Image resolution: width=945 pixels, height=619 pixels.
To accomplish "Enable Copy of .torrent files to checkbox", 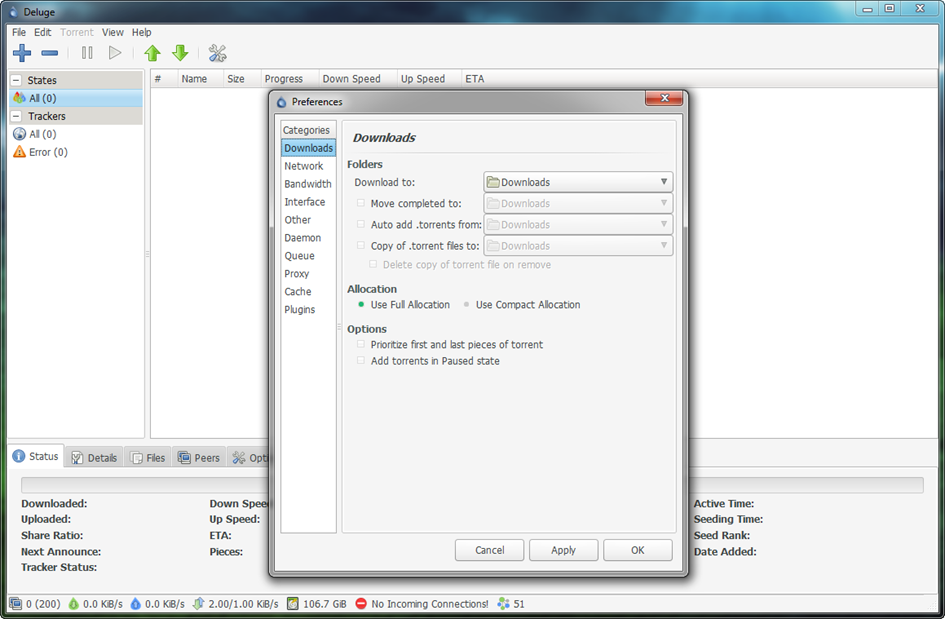I will pyautogui.click(x=361, y=245).
